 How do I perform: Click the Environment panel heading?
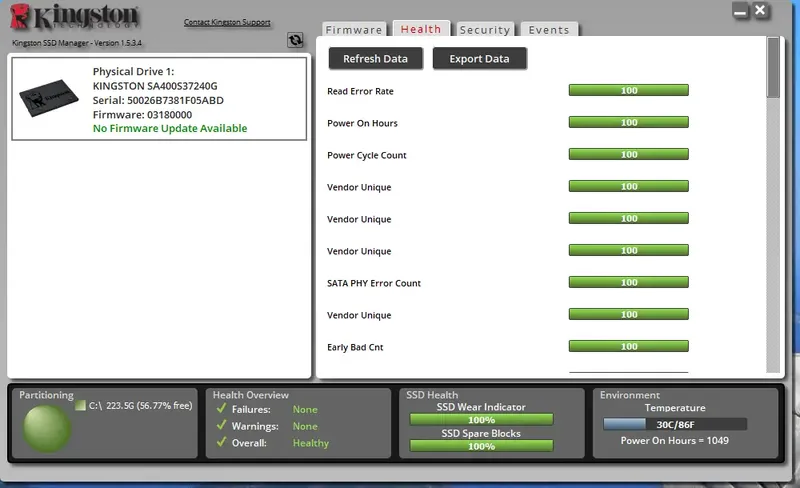point(630,395)
